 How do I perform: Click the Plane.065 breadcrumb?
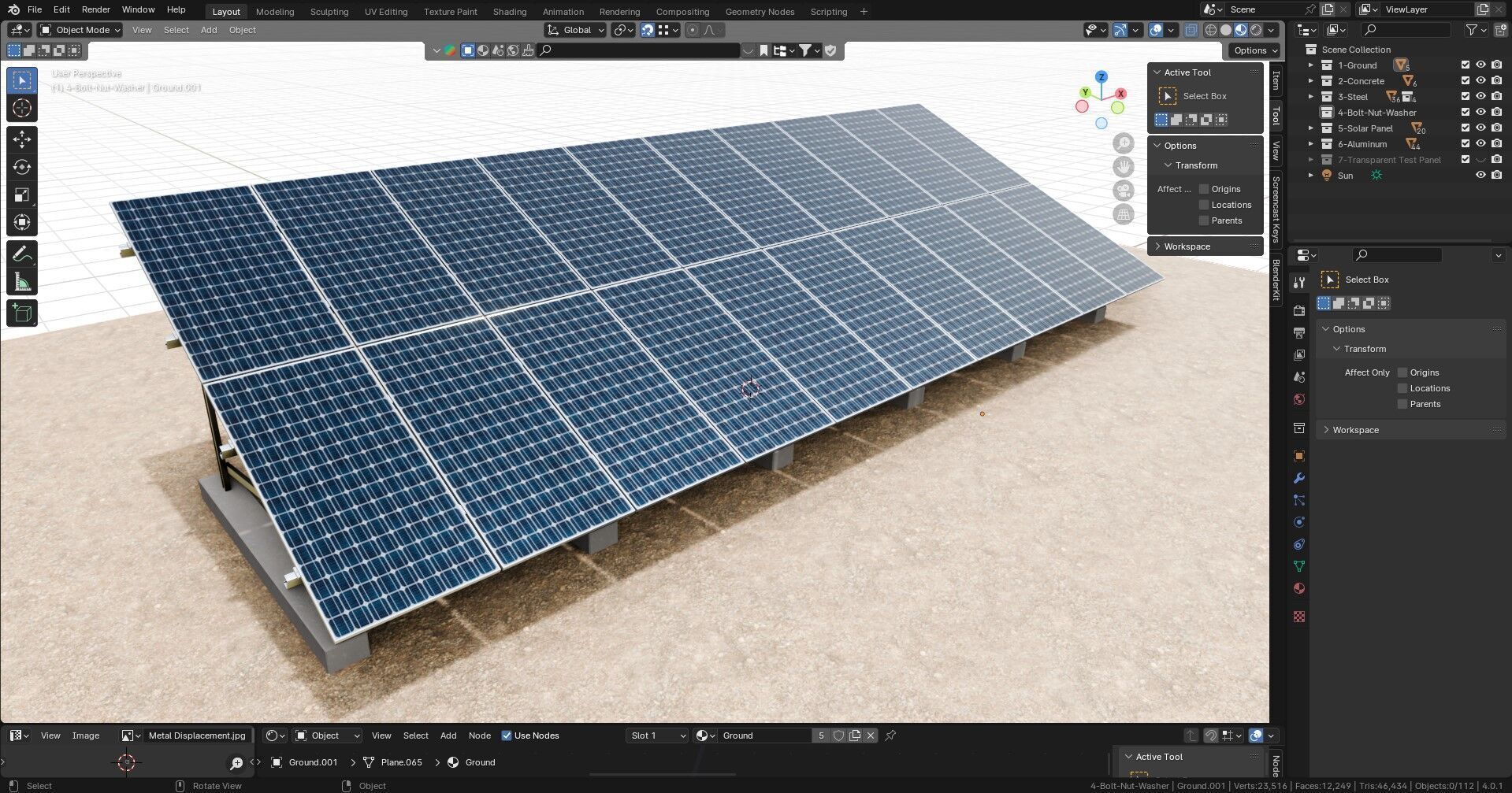tap(393, 762)
